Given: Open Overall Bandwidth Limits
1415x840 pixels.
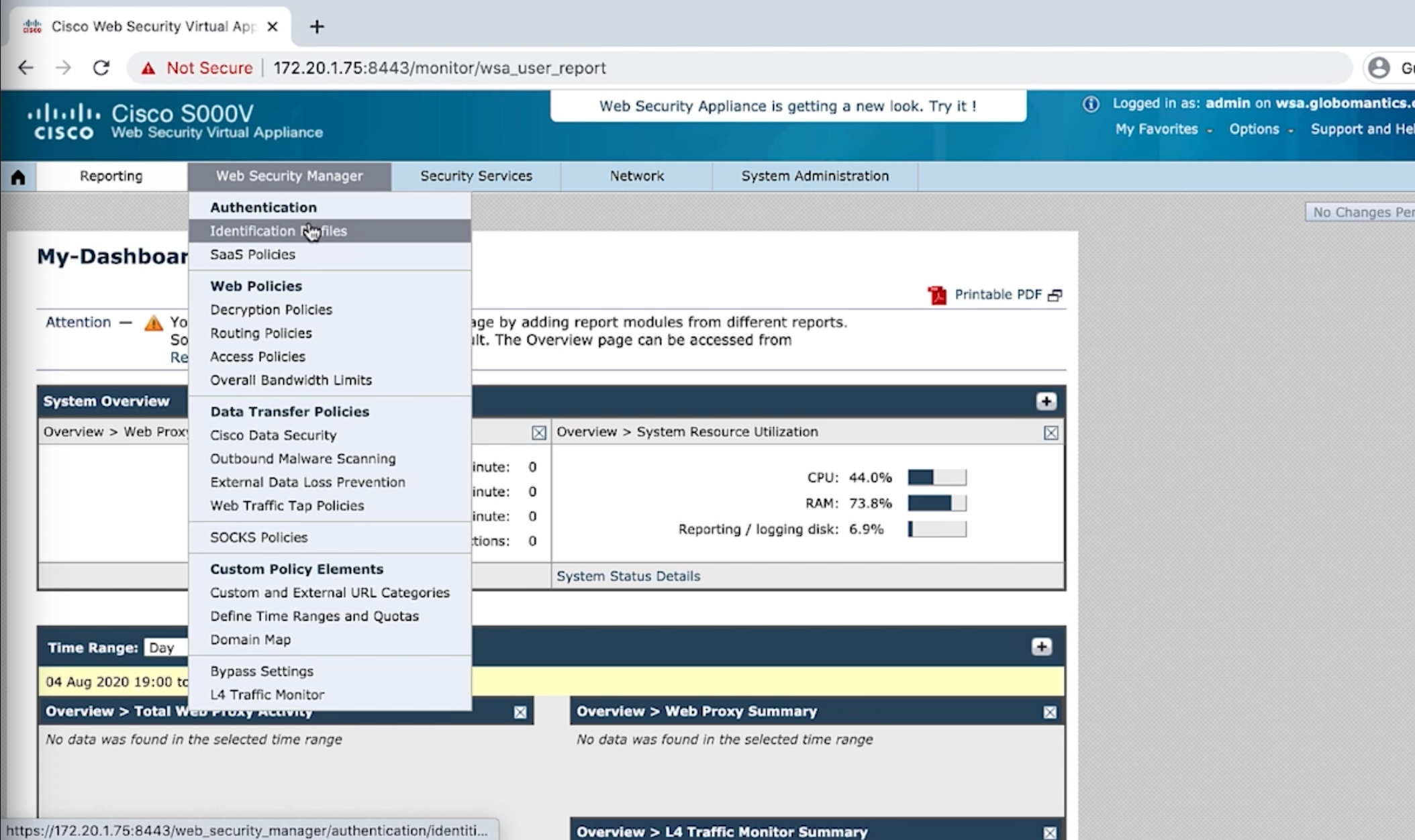Looking at the screenshot, I should (x=330, y=380).
